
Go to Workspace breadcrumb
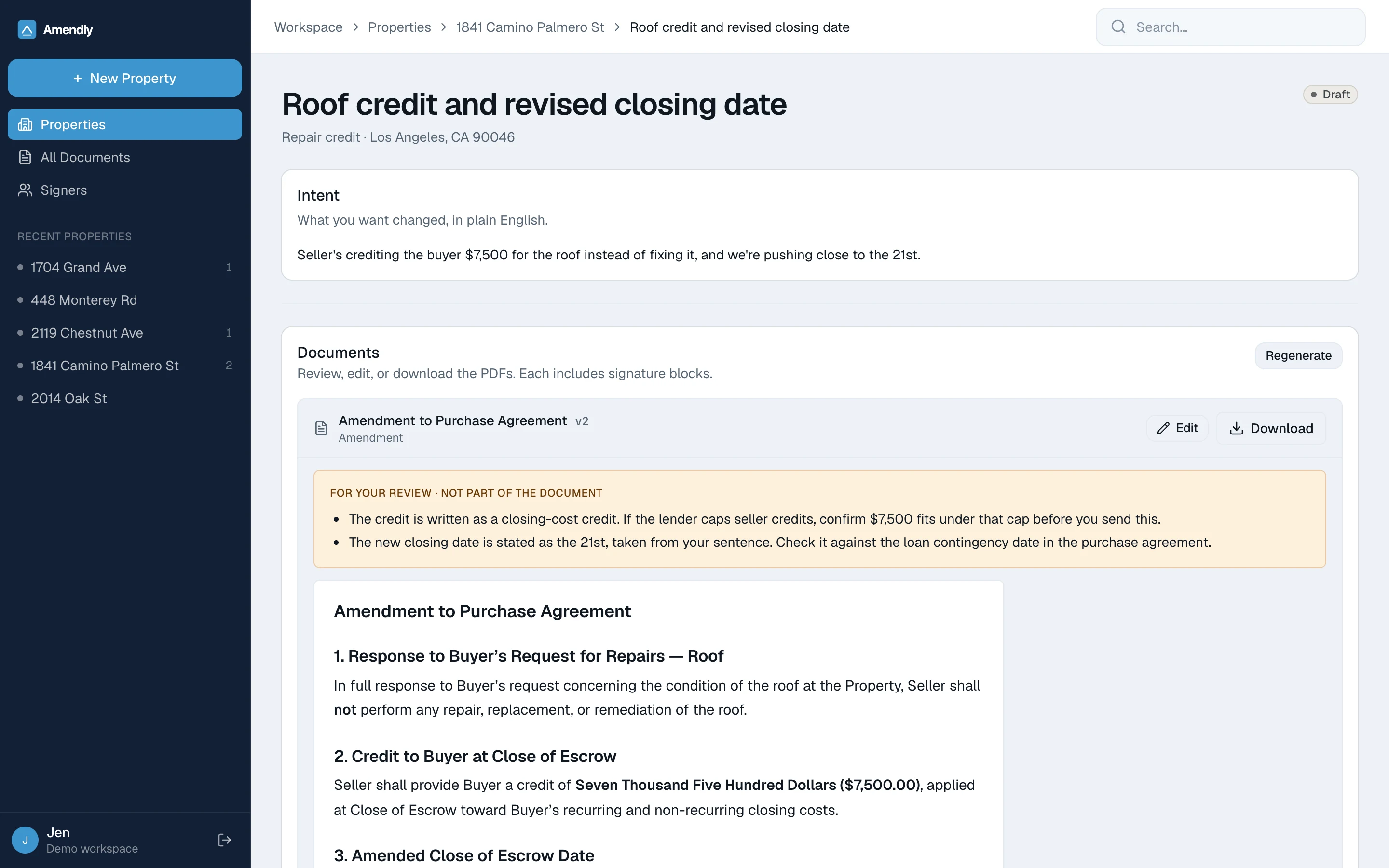click(x=308, y=27)
